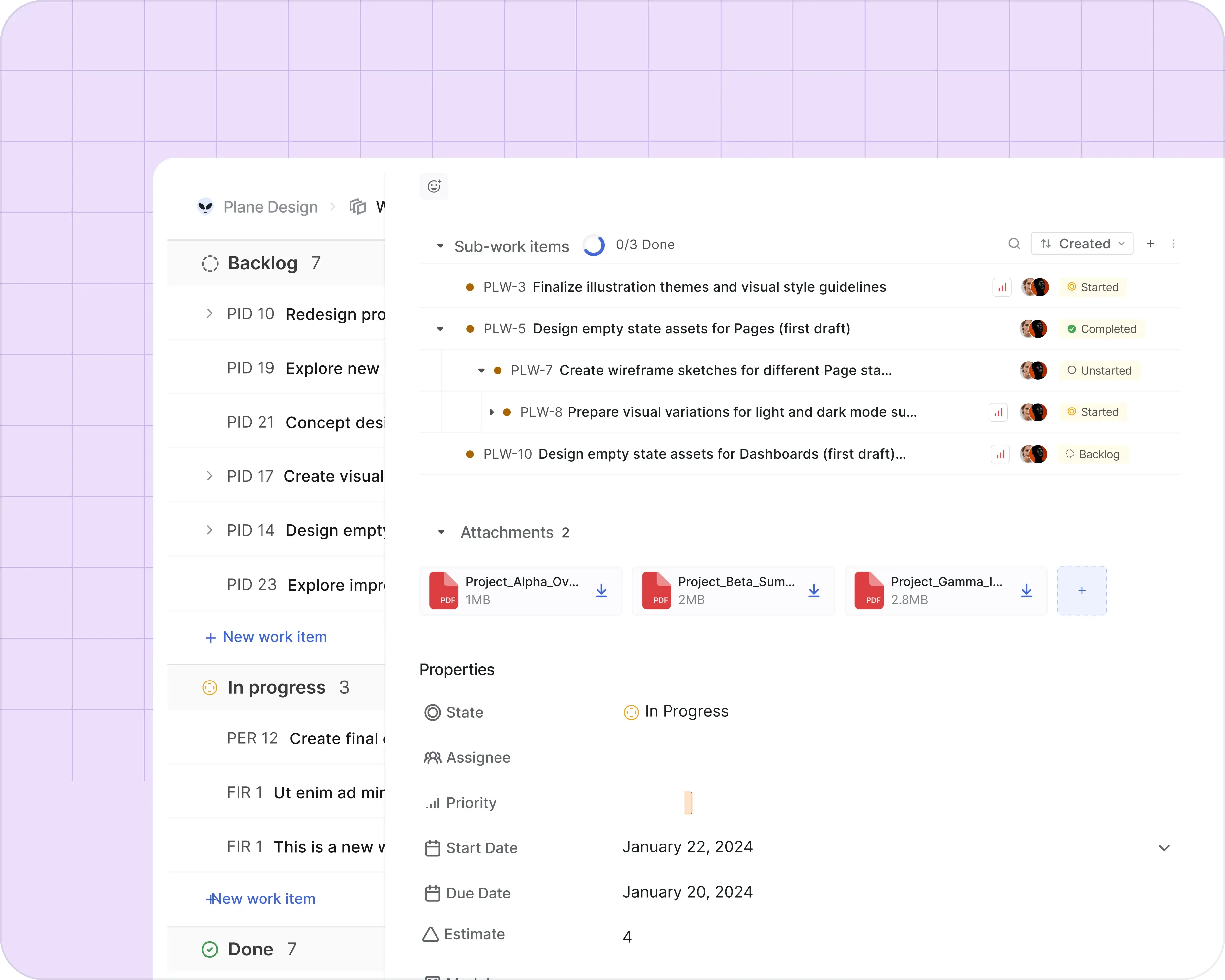Open the sub-work items three-dot menu
Screen dimensions: 1225x980
click(1173, 244)
